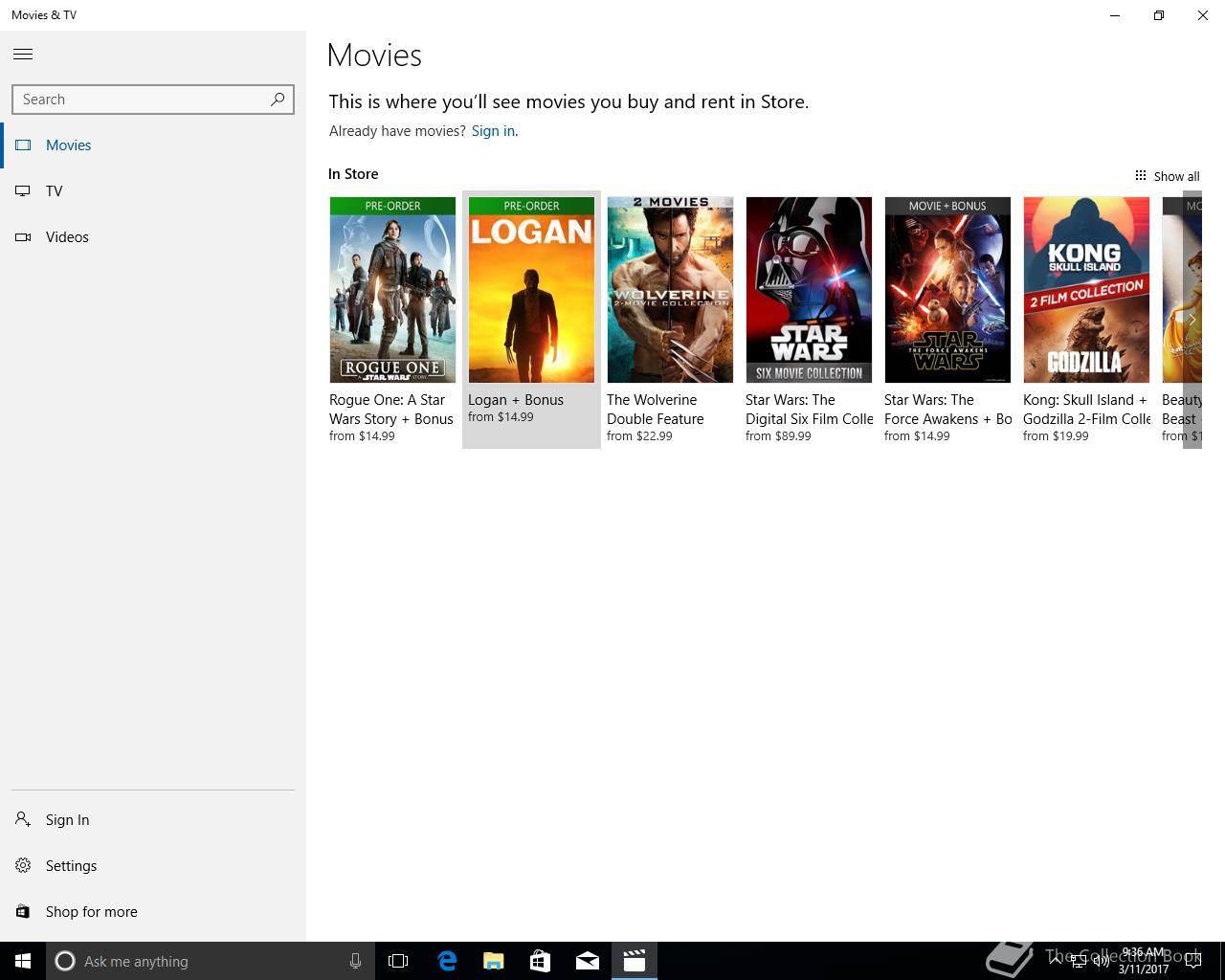Click Show all text link
Screen dimensions: 1225x980
(x=1176, y=176)
